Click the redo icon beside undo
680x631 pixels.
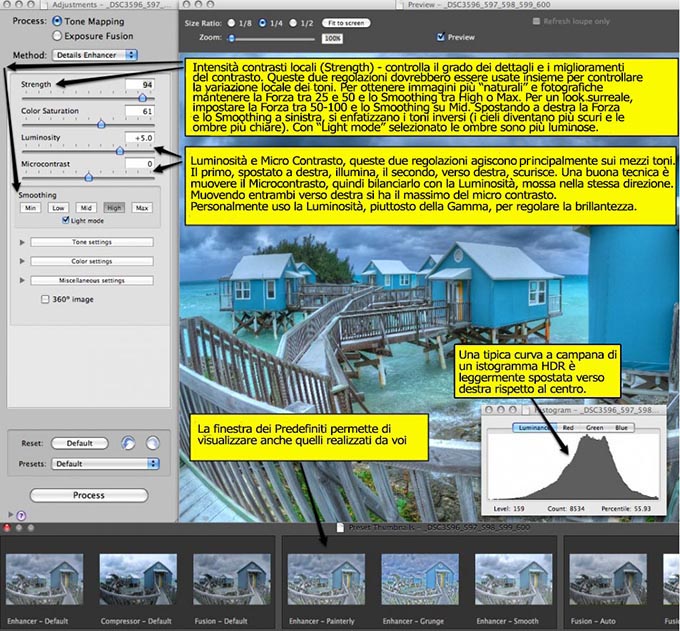[x=152, y=443]
